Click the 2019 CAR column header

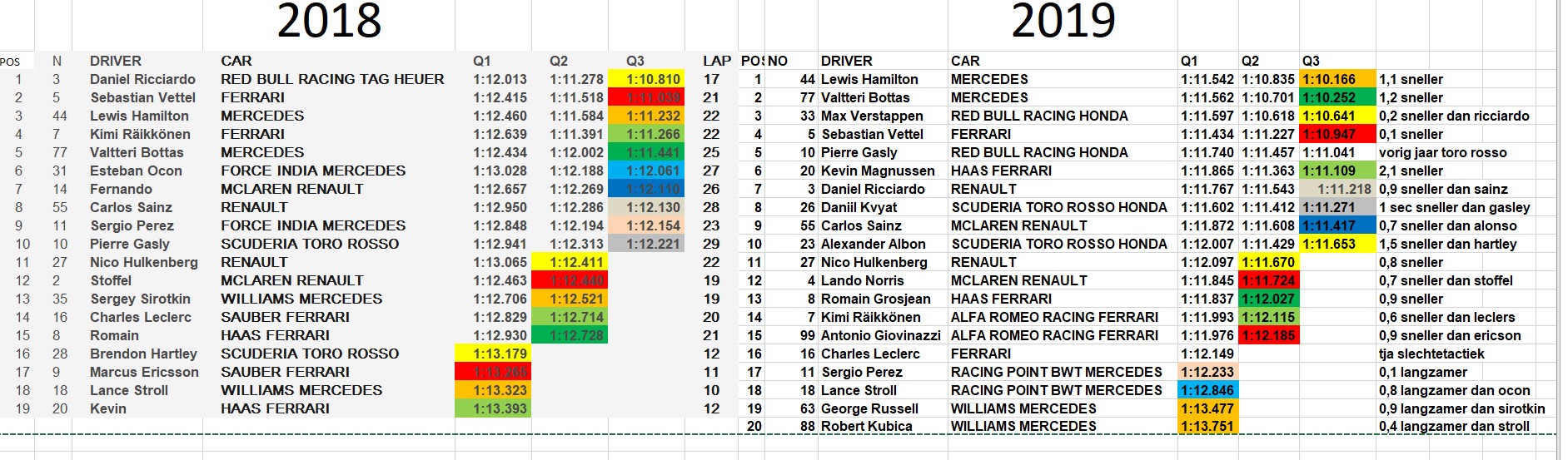point(965,61)
